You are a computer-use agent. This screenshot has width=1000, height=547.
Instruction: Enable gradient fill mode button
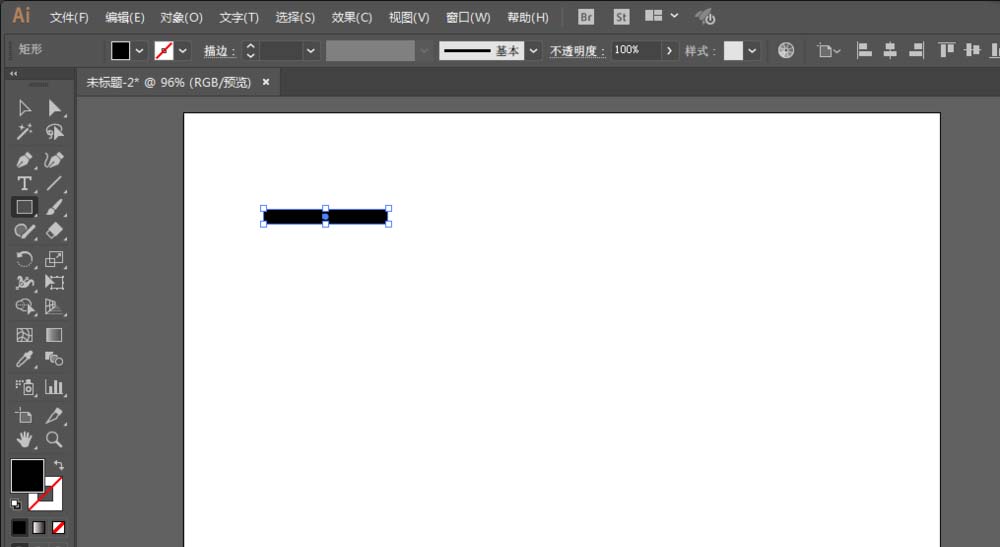pyautogui.click(x=39, y=526)
